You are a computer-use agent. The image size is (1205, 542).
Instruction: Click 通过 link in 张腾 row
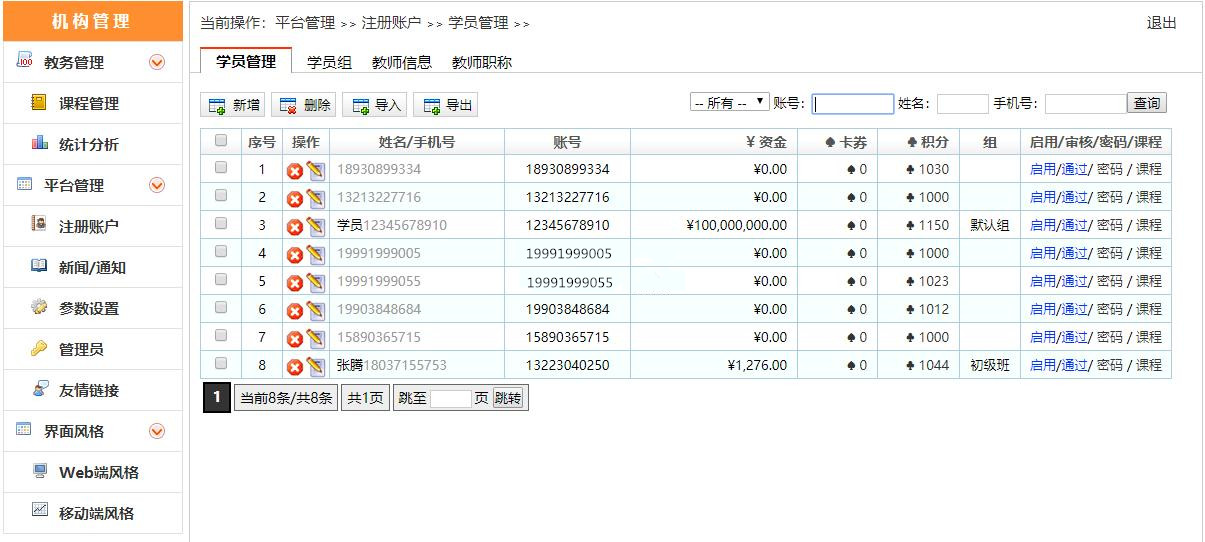tap(1074, 366)
